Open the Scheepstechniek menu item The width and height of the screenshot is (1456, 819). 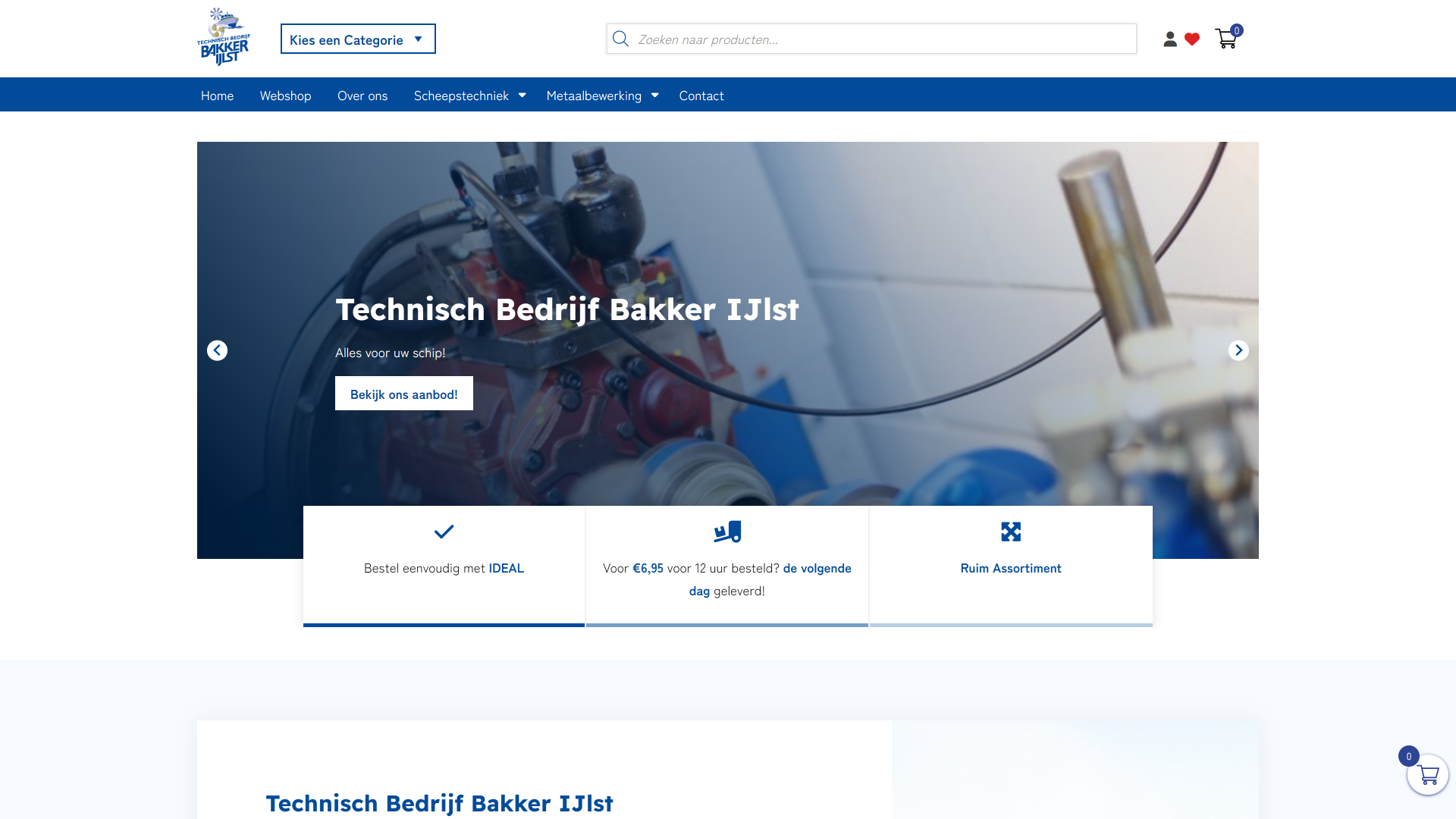coord(461,96)
